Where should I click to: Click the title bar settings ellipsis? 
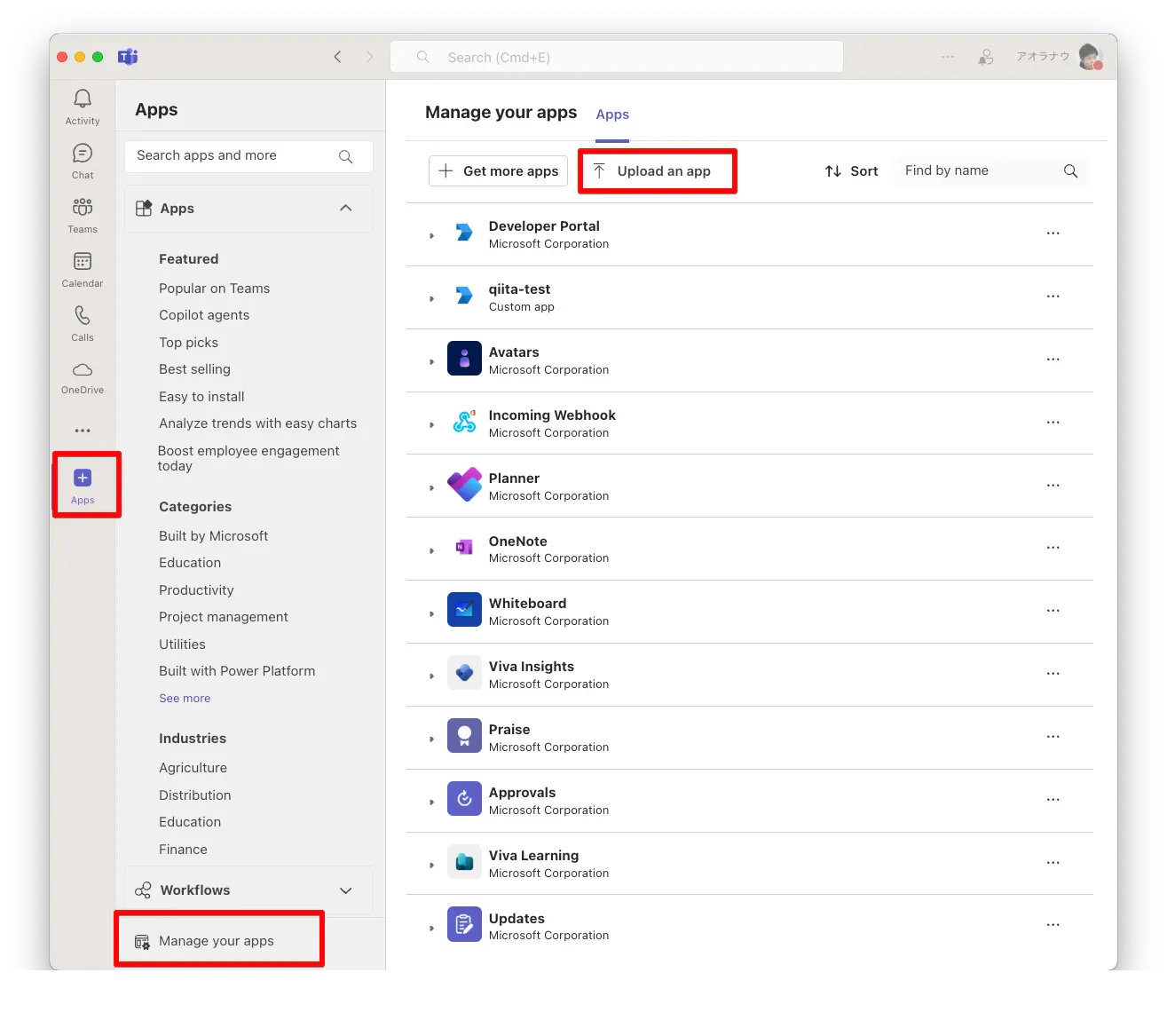coord(948,57)
